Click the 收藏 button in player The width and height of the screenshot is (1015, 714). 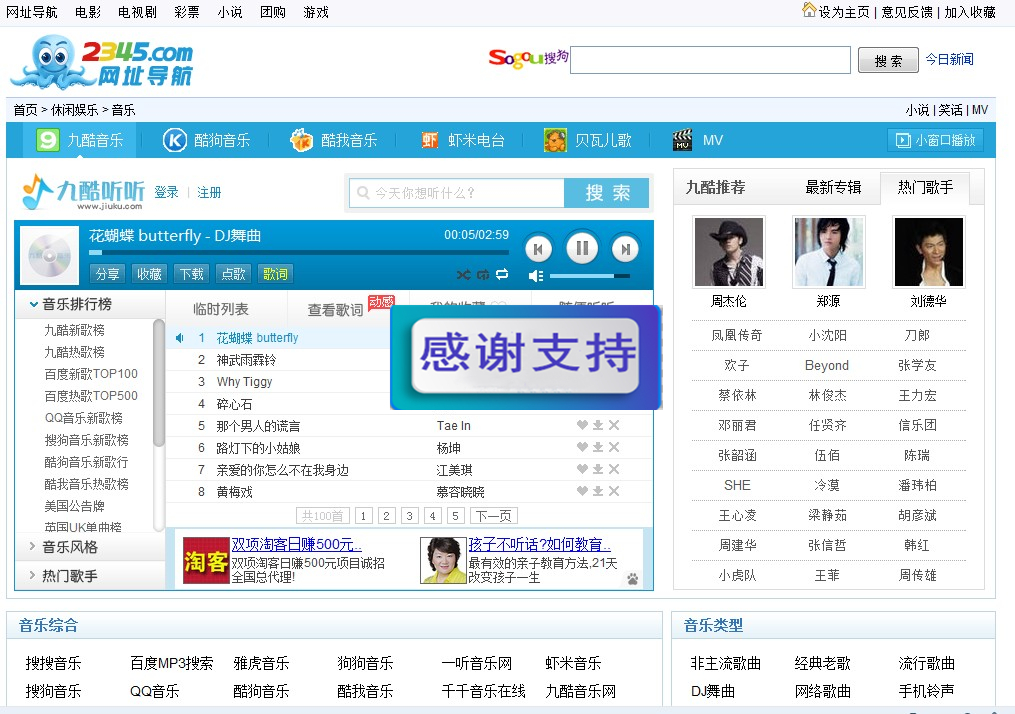(150, 274)
